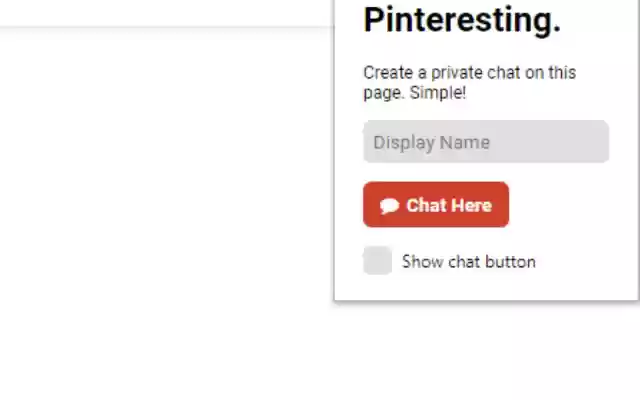Click the red Chat Here button
Image resolution: width=640 pixels, height=400 pixels.
[436, 205]
